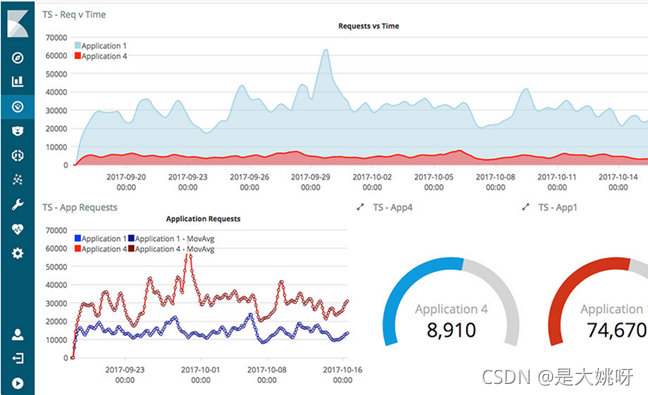Click the Application Requests chart heading

(203, 219)
